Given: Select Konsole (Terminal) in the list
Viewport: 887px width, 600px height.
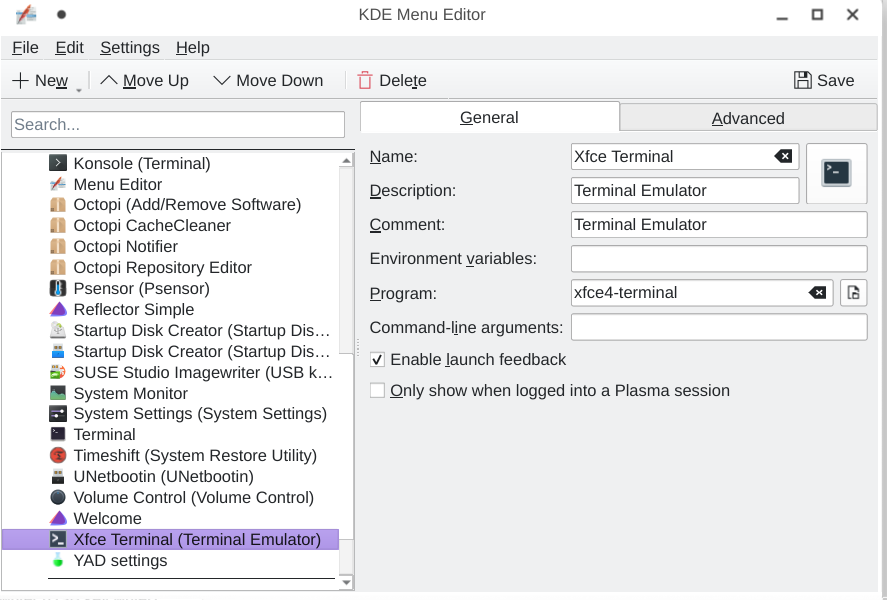Looking at the screenshot, I should click(x=141, y=163).
